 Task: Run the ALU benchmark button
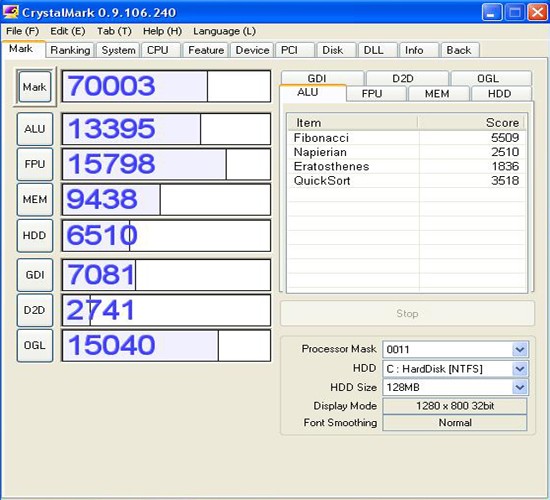tap(35, 129)
